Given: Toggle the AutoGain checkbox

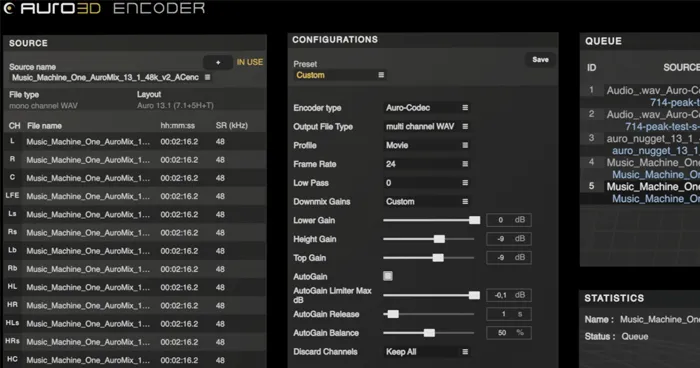Looking at the screenshot, I should pyautogui.click(x=388, y=276).
